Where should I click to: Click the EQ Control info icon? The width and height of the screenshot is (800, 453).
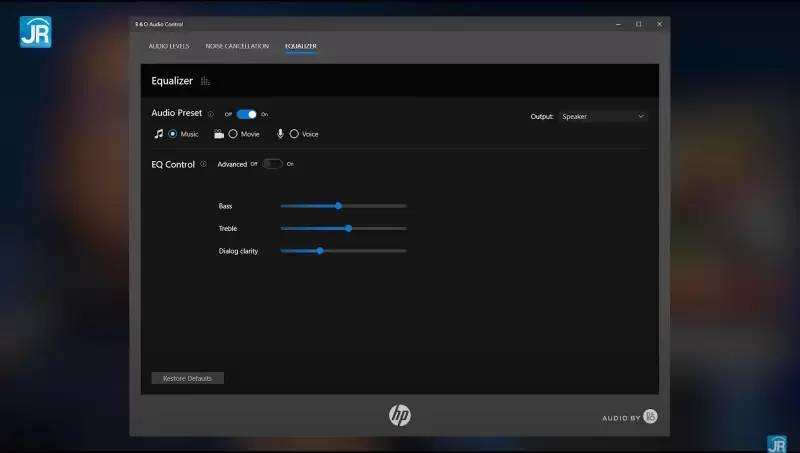pyautogui.click(x=203, y=164)
